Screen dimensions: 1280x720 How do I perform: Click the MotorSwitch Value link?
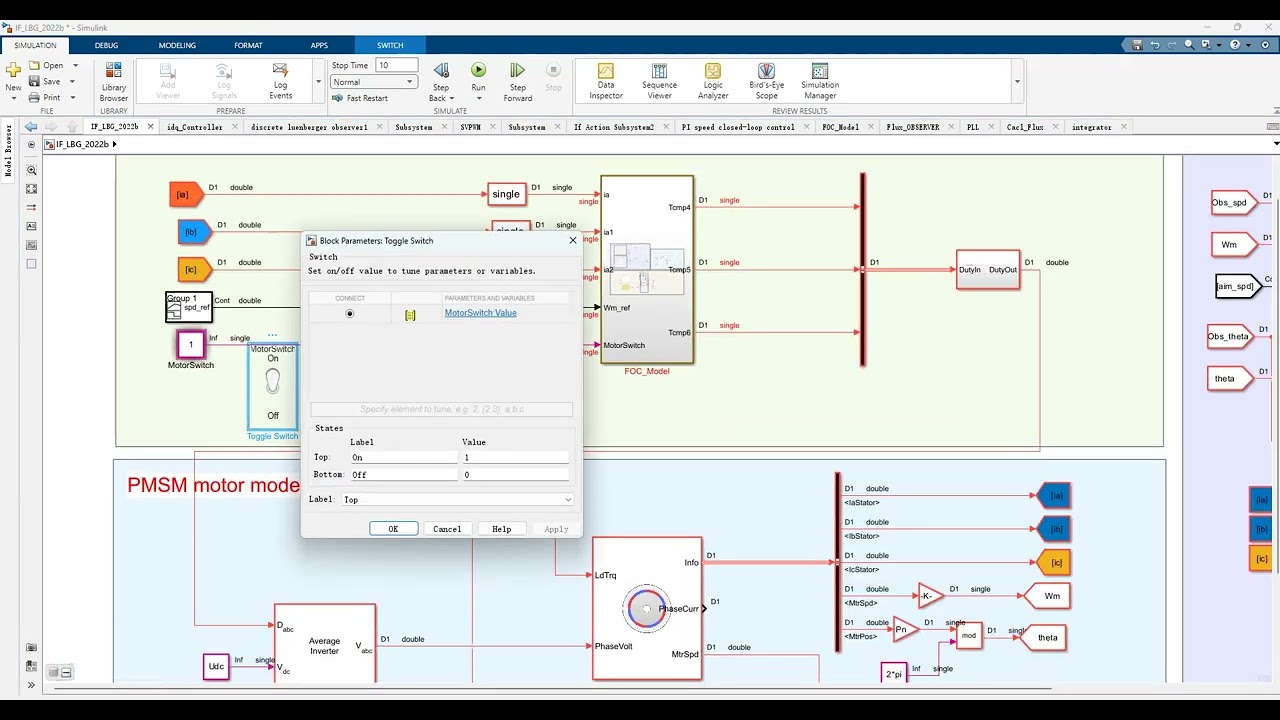(480, 313)
